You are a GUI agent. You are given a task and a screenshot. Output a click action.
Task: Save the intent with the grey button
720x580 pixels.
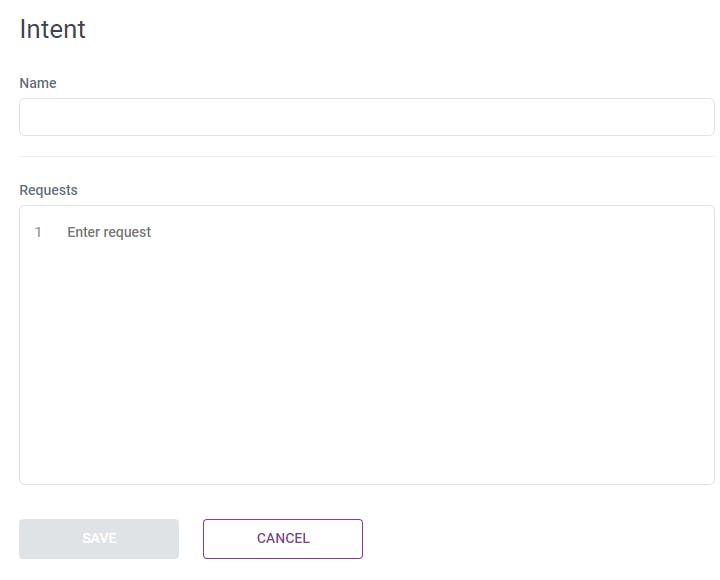[x=99, y=538]
